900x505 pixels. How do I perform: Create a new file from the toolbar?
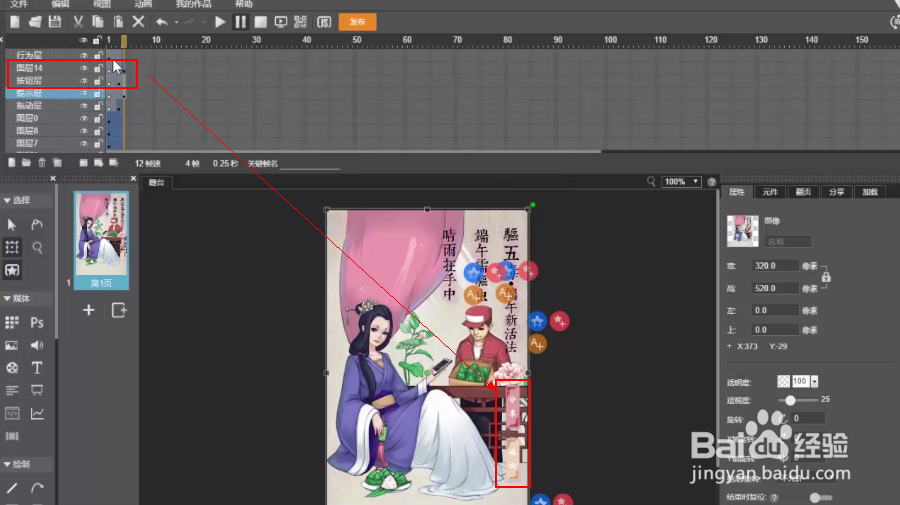tap(15, 22)
